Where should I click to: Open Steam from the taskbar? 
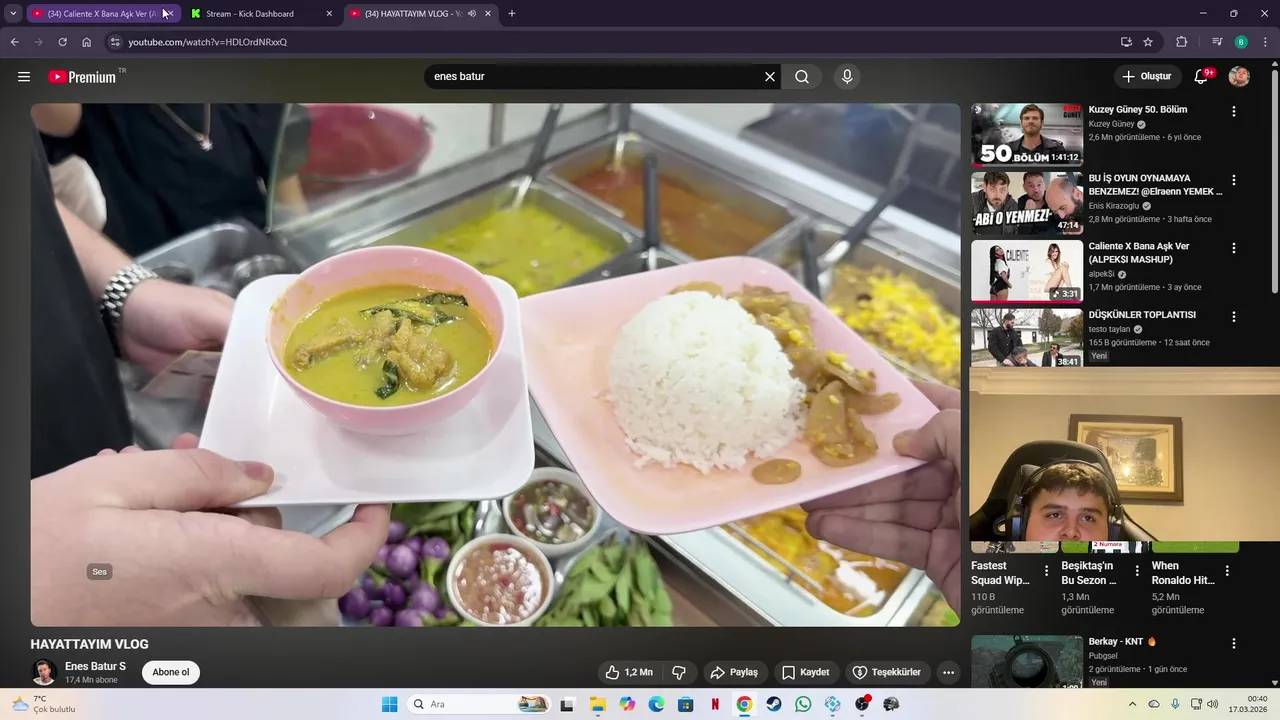point(774,704)
